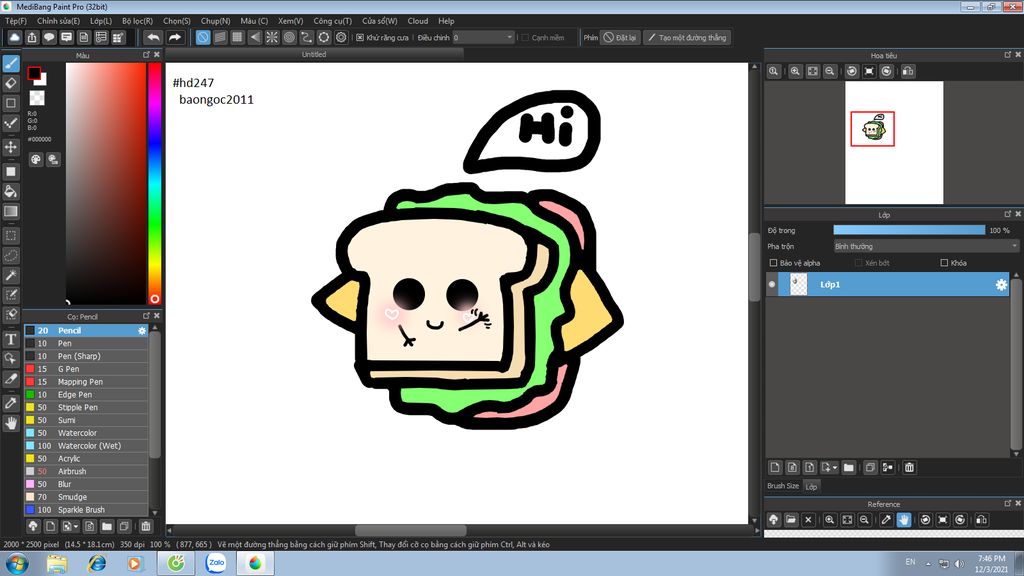
Task: Select the G Pen brush
Action: (x=86, y=369)
